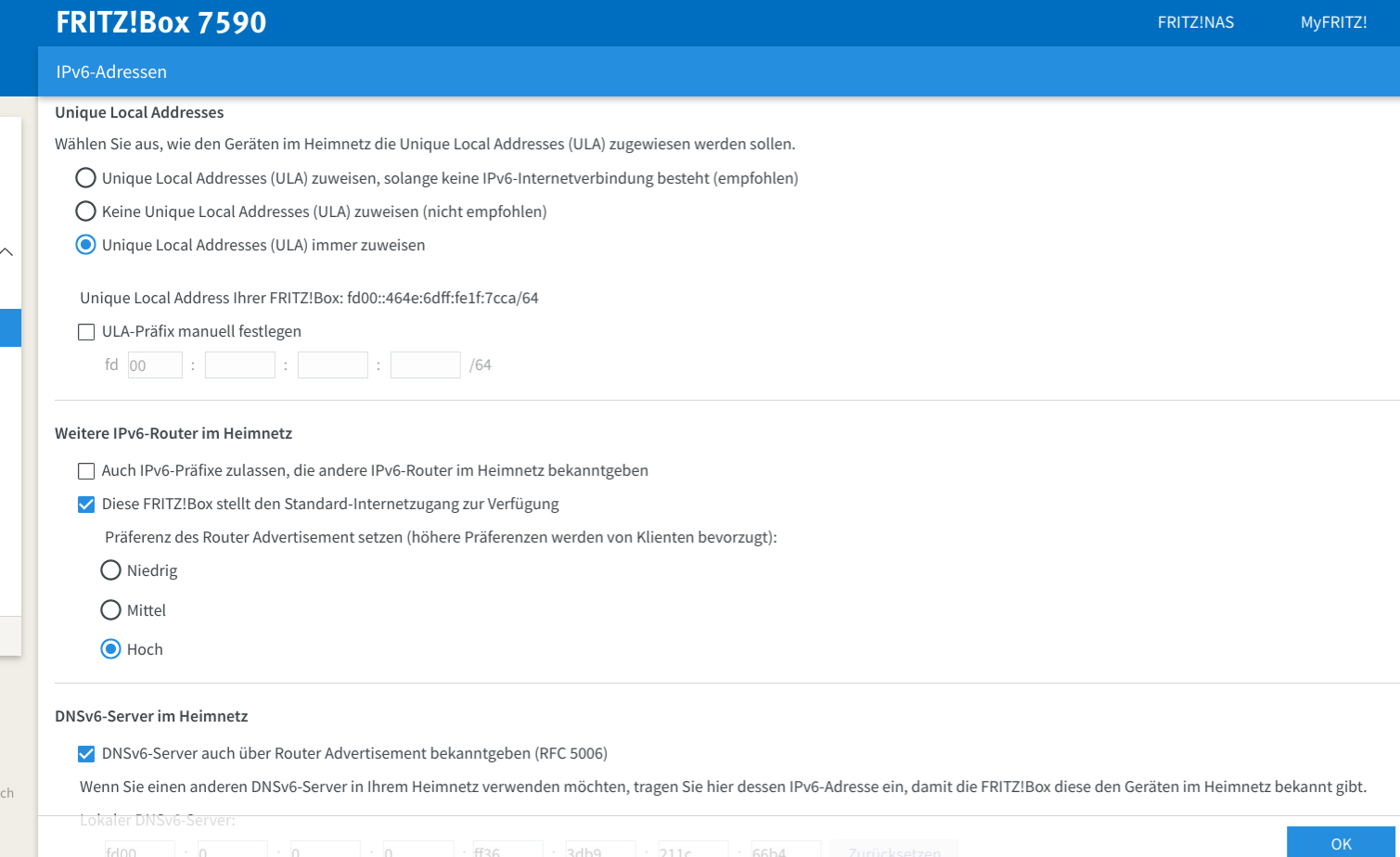Choose Hoch router advertisement preference
1400x857 pixels.
pos(110,649)
